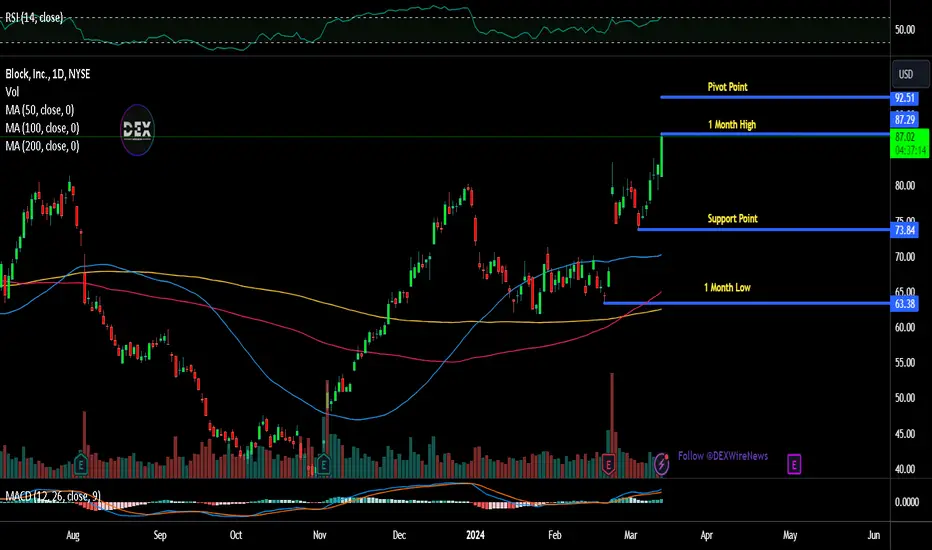Viewport: 932px width, 550px height.
Task: Click the blue 1 Month Low horizontal line
Action: [x=747, y=303]
